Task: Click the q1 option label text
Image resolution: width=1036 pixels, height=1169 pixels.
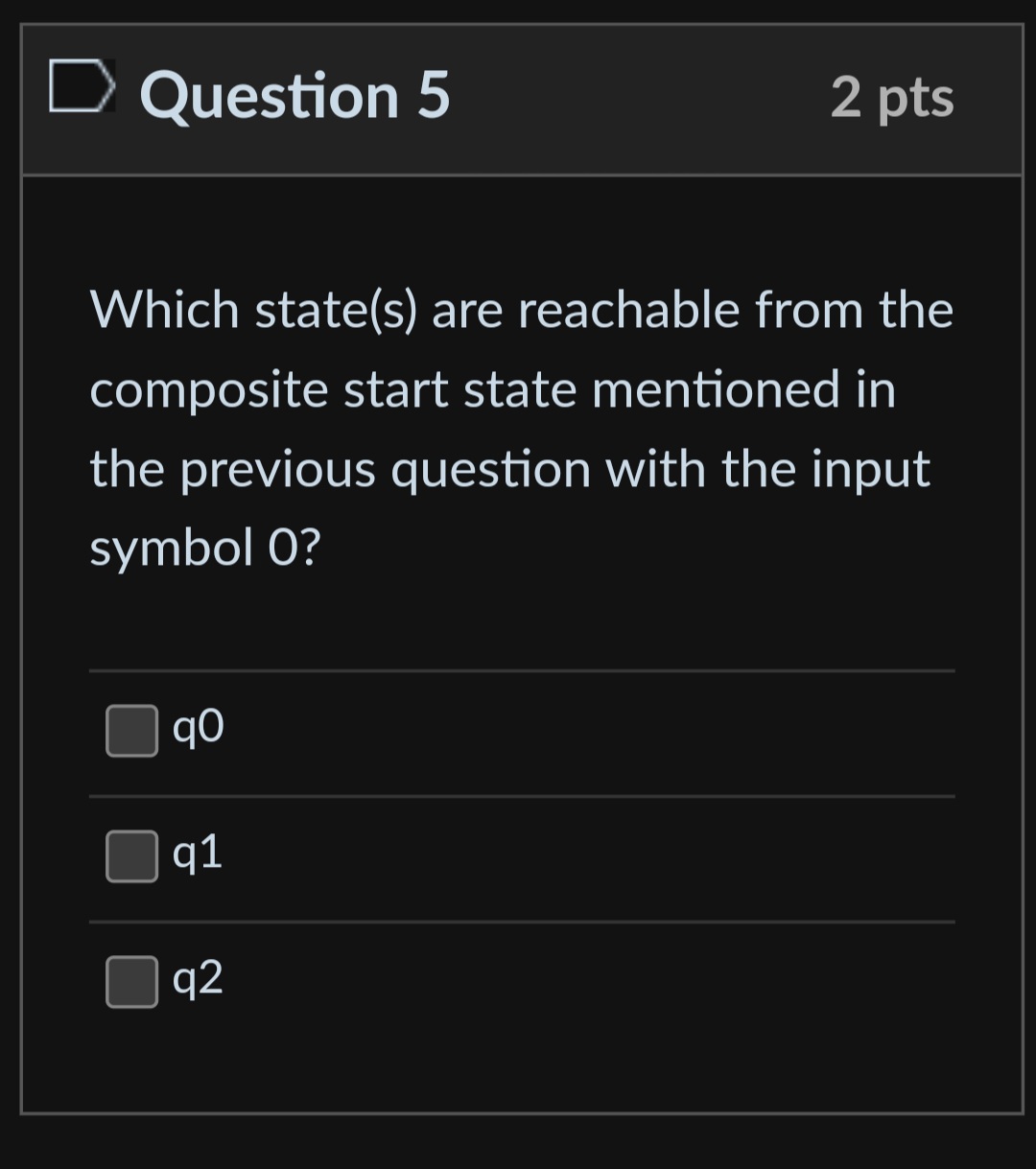Action: click(x=197, y=854)
